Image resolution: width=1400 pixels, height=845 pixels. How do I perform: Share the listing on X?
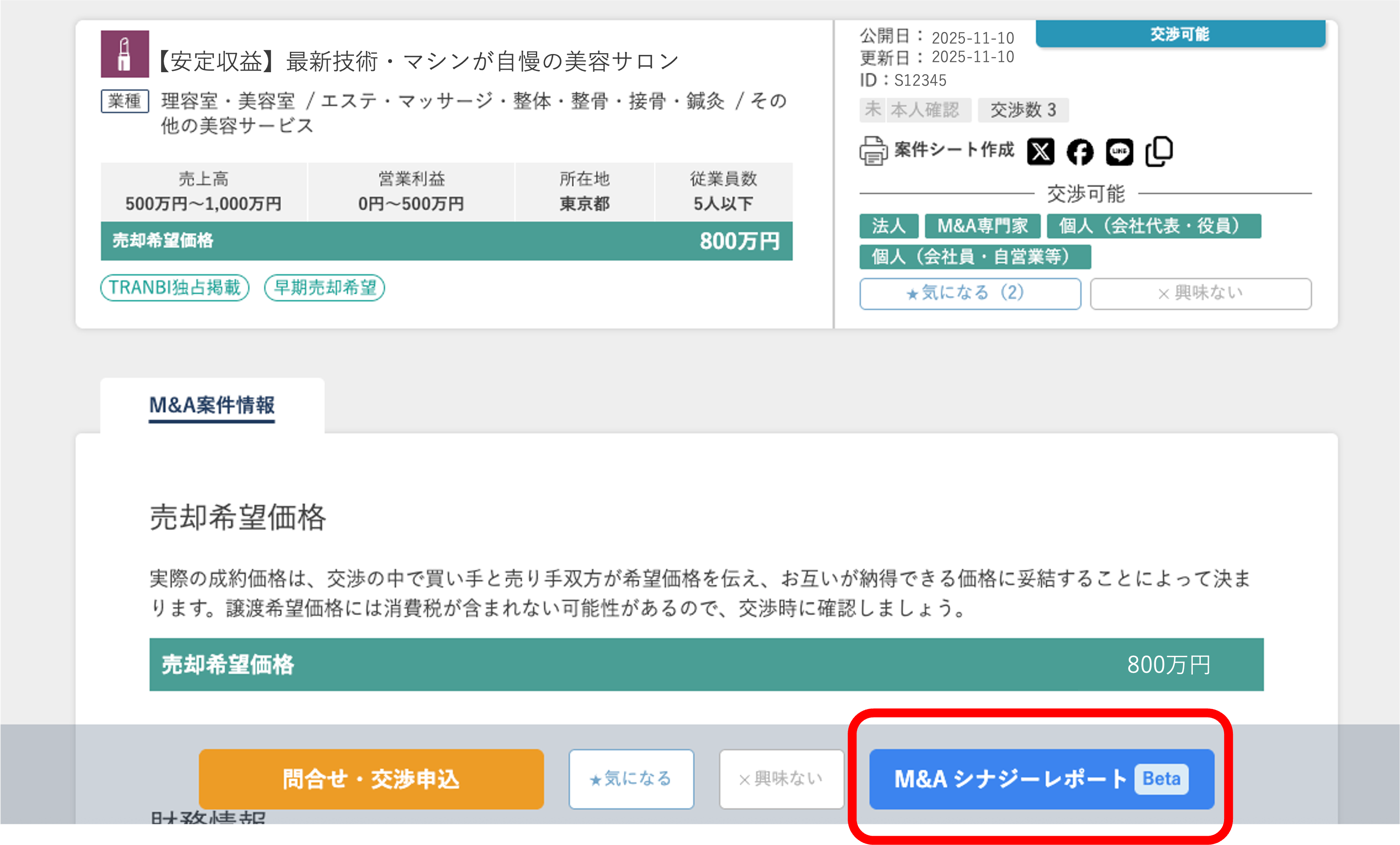[x=1041, y=152]
